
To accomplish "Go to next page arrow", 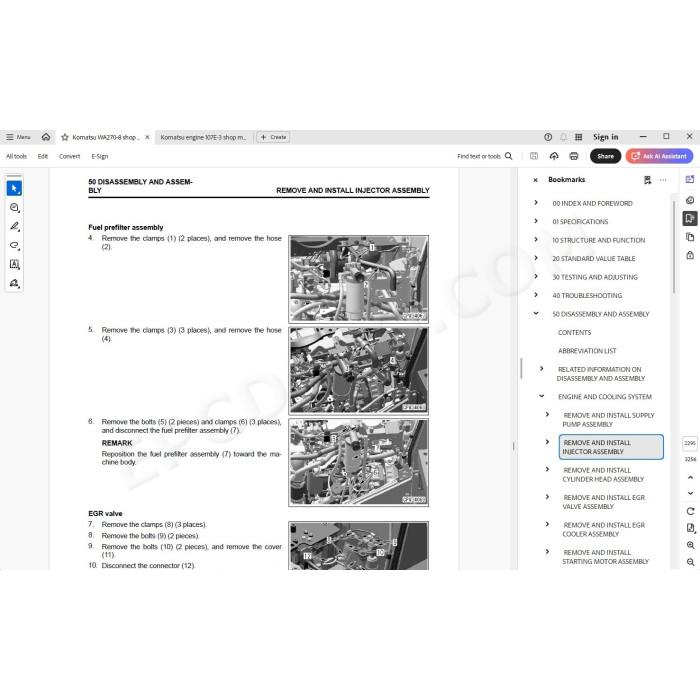I will 690,493.
